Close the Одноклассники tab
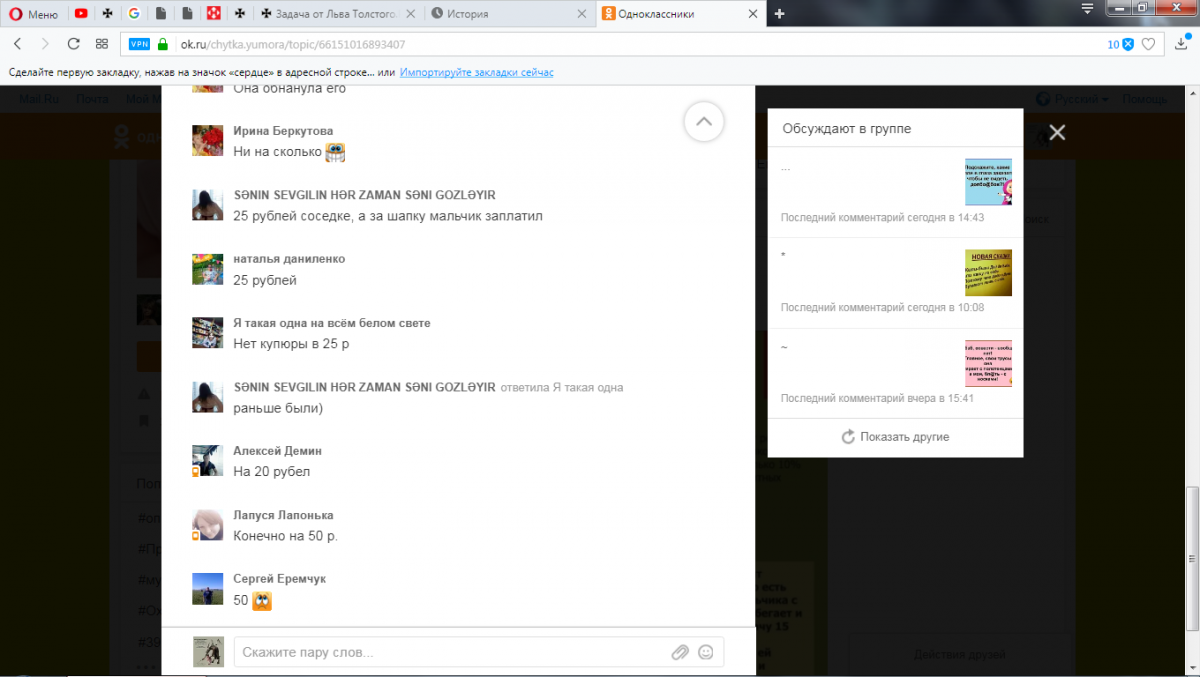1200x677 pixels. click(x=752, y=14)
